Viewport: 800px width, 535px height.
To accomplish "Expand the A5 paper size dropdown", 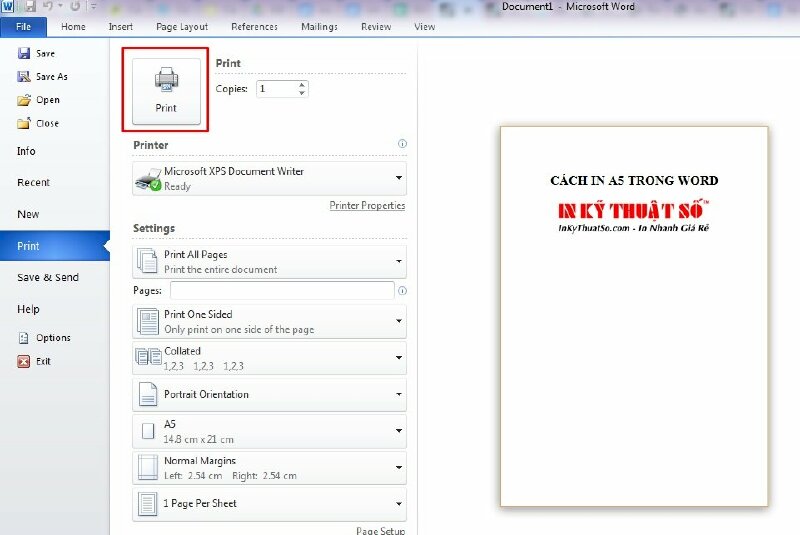I will (269, 431).
